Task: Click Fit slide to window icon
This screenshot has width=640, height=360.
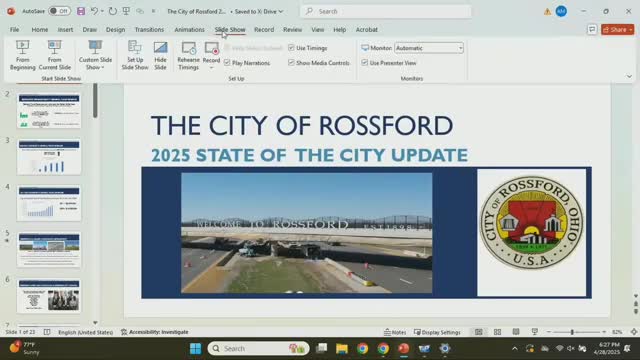Action: (x=634, y=332)
